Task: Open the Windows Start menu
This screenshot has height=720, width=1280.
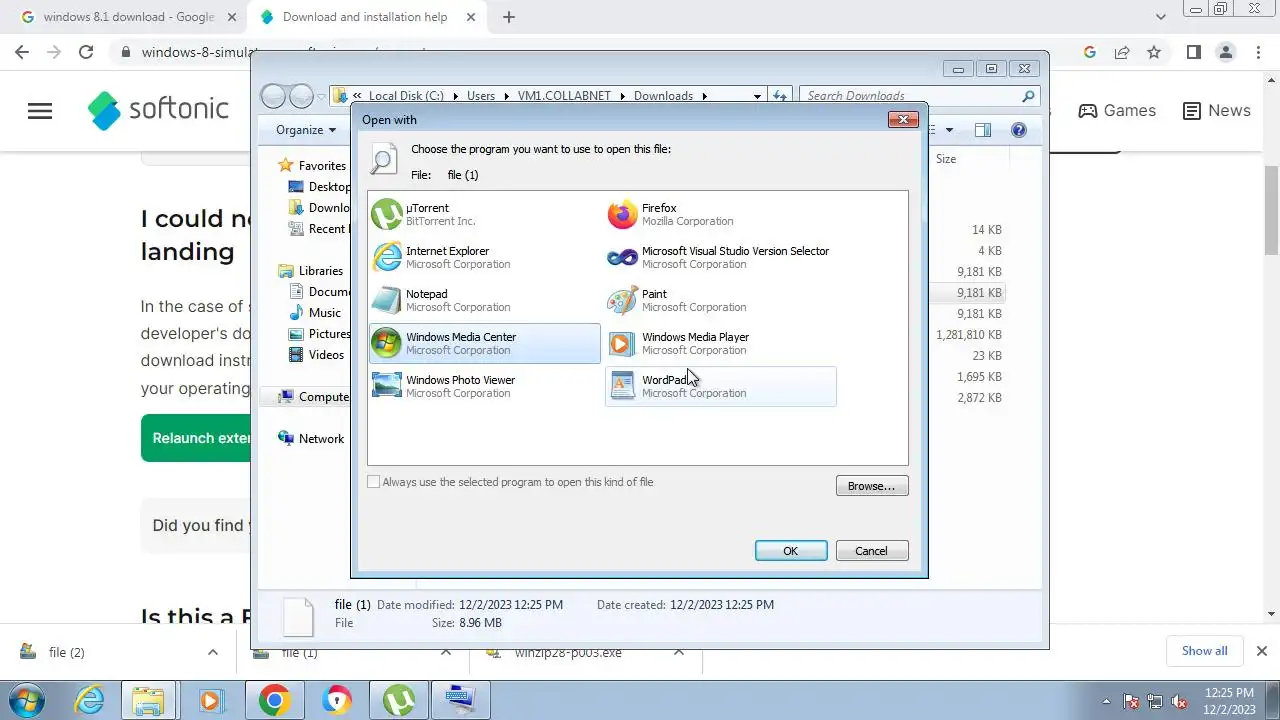Action: tap(27, 700)
